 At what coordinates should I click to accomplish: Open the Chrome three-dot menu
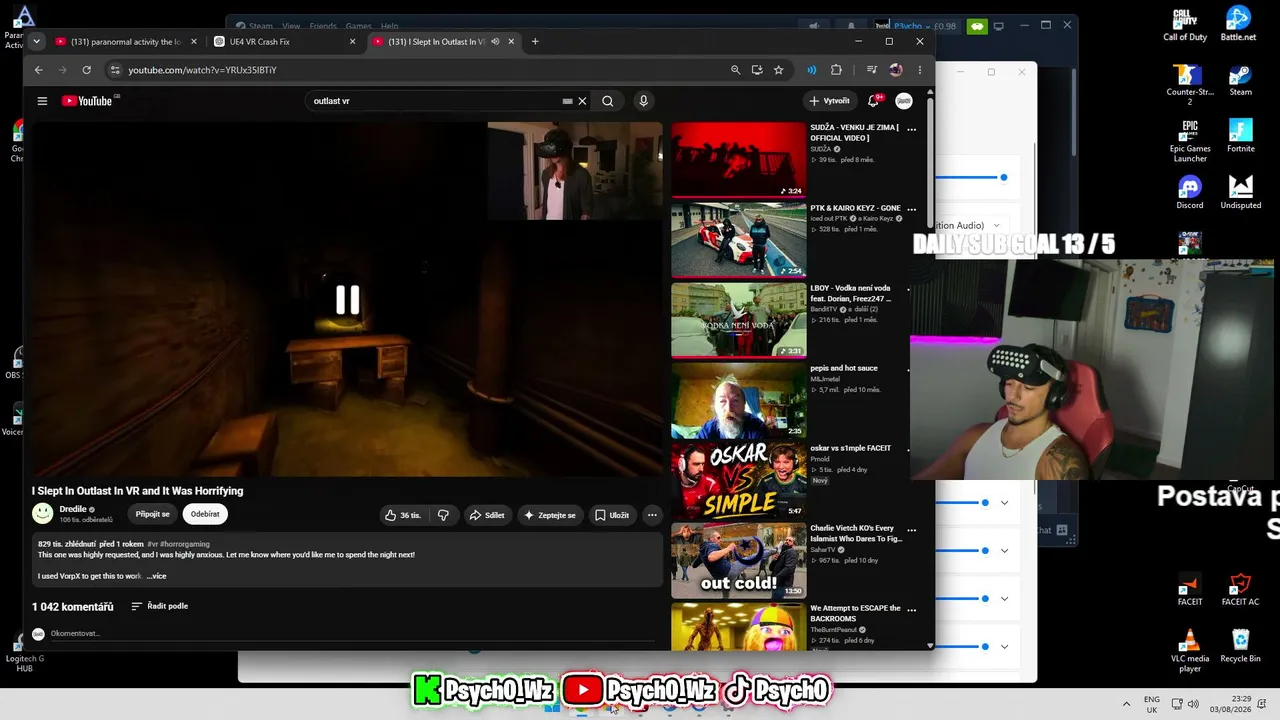[x=920, y=70]
